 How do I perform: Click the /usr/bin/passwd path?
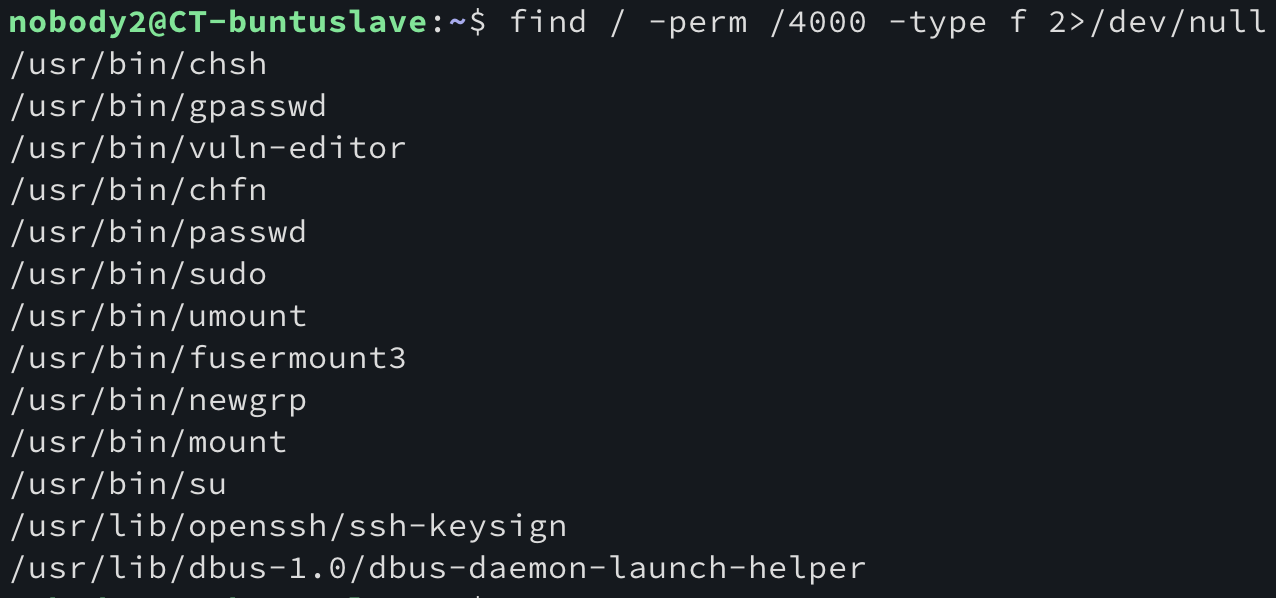[158, 232]
